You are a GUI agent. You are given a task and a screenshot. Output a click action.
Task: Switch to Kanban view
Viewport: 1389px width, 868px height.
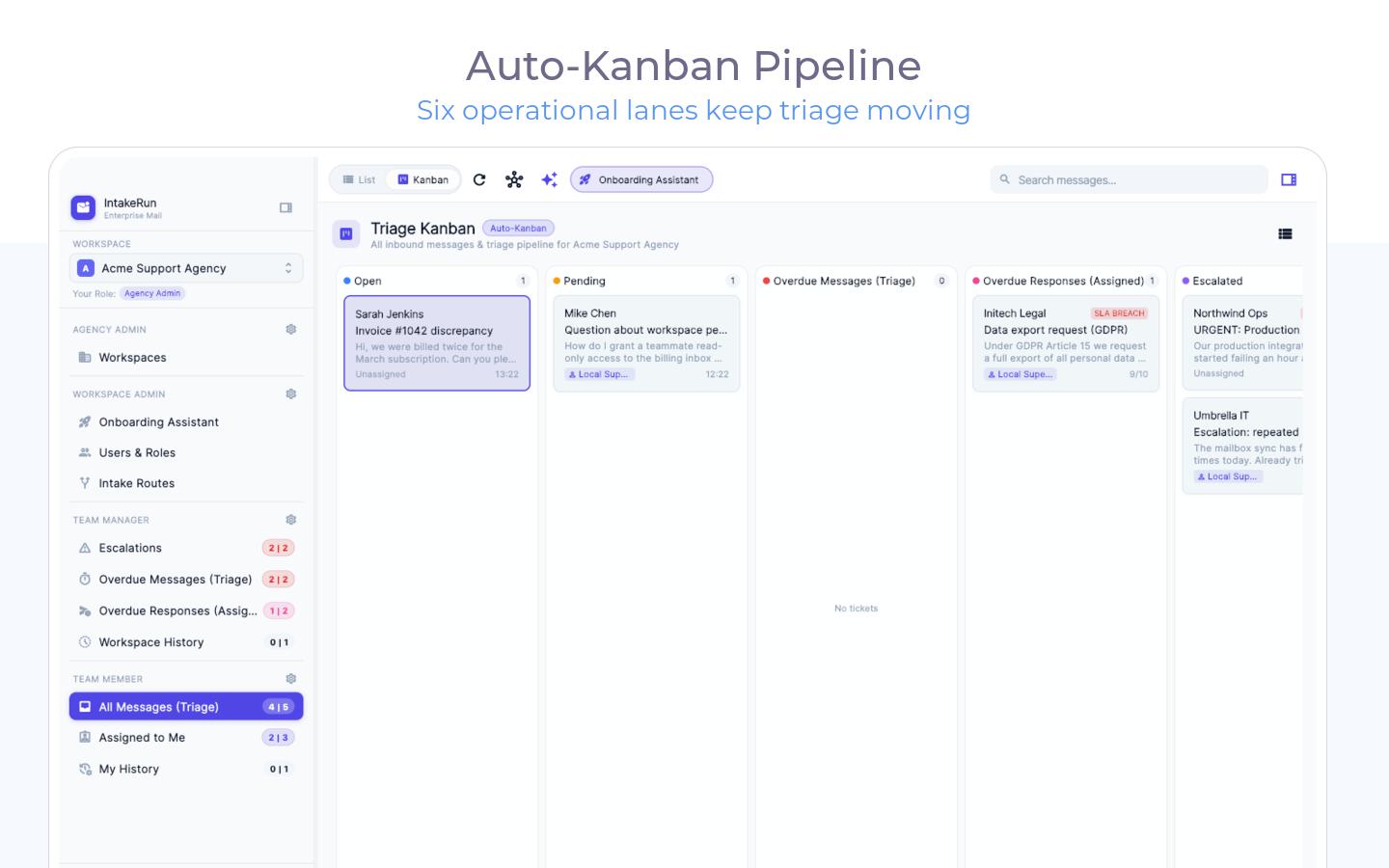[x=423, y=179]
